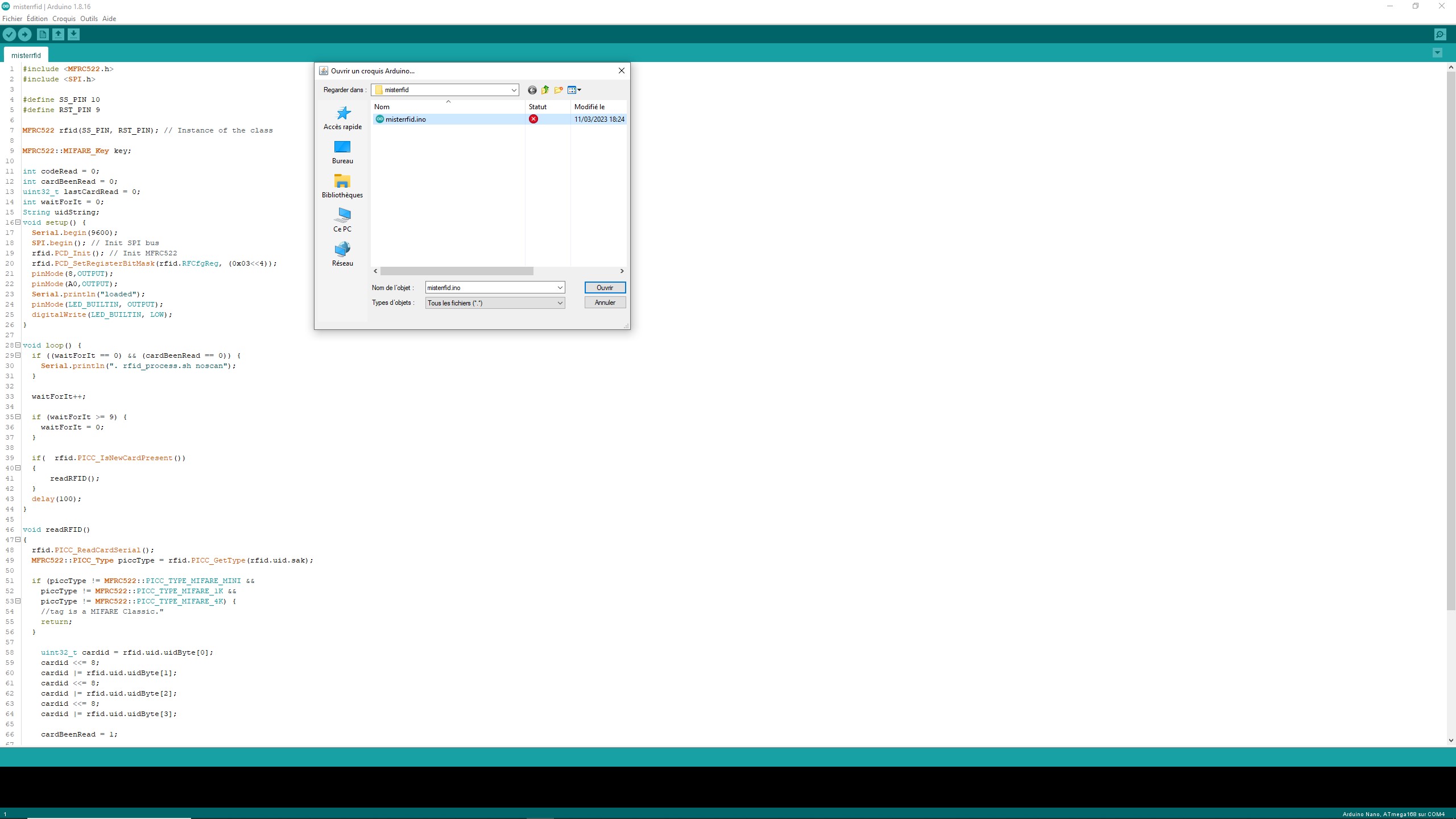Screen dimensions: 1456x819
Task: Click the Save sketch down-arrow icon
Action: coord(73,35)
